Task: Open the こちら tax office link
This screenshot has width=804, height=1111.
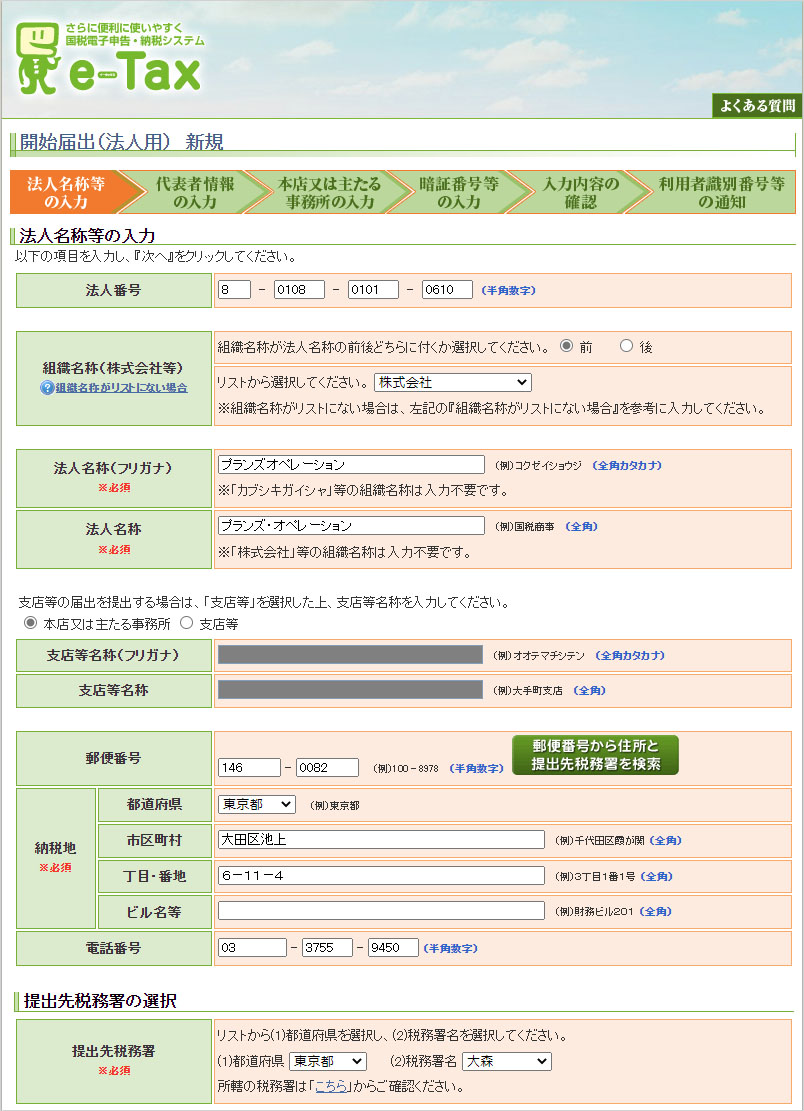Action: click(331, 1085)
